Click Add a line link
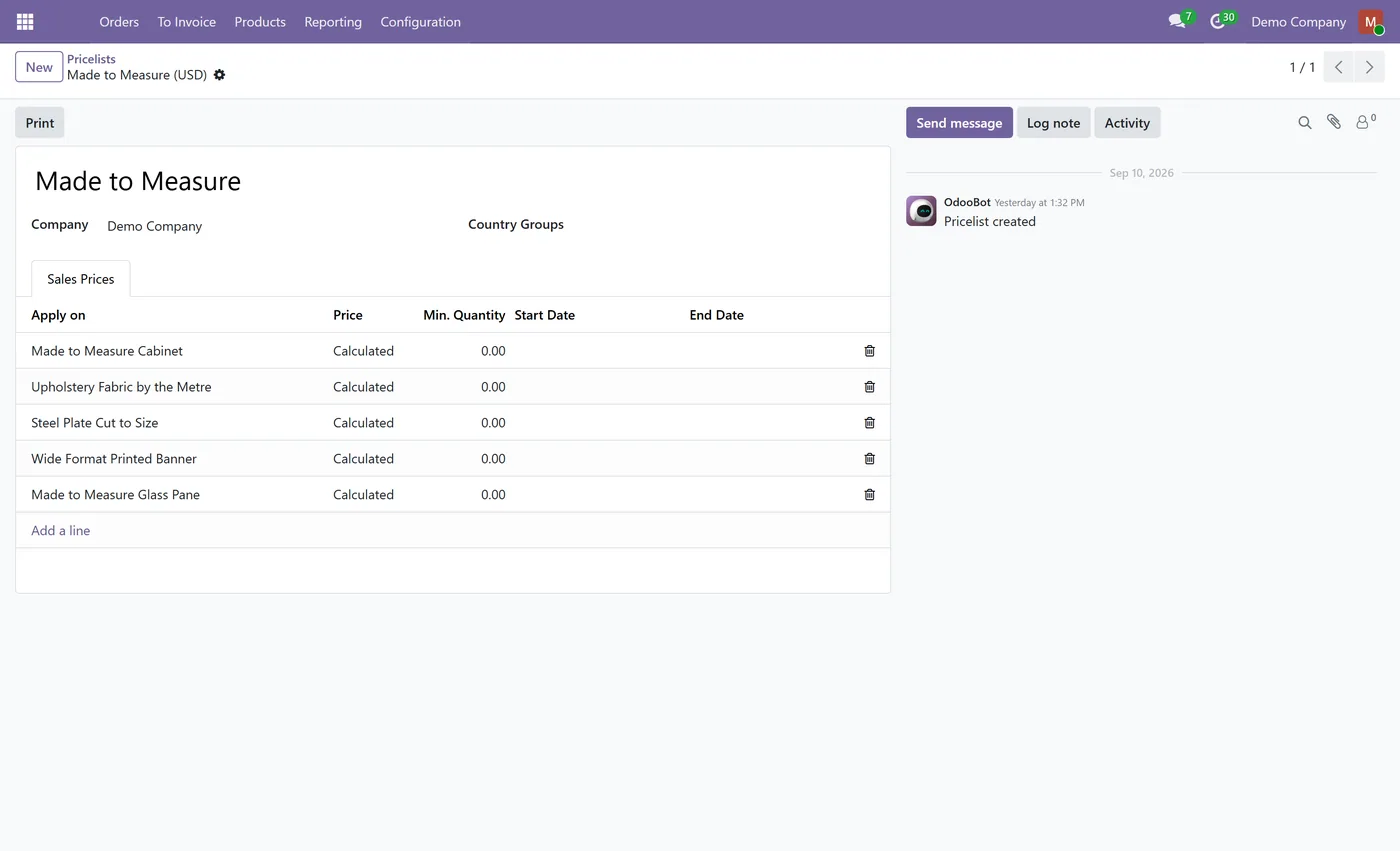 (60, 531)
